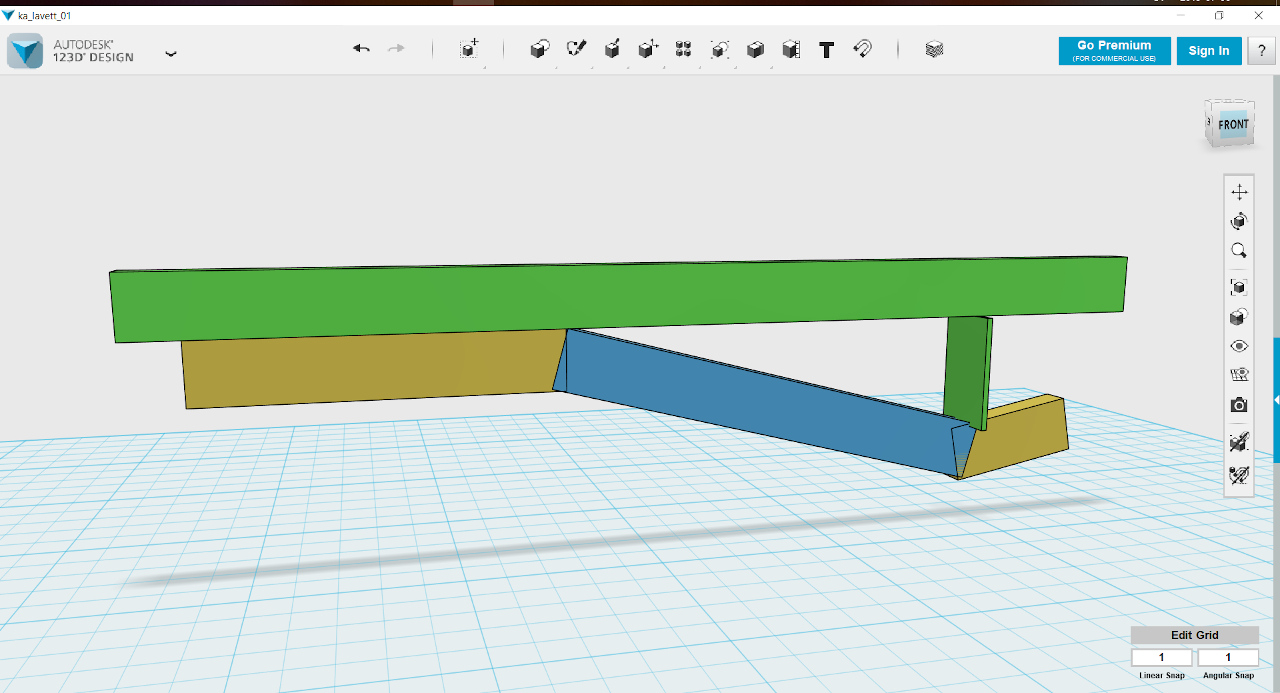Screen dimensions: 1280x693
Task: Toggle perspective/orthographic view mode
Action: (1239, 317)
